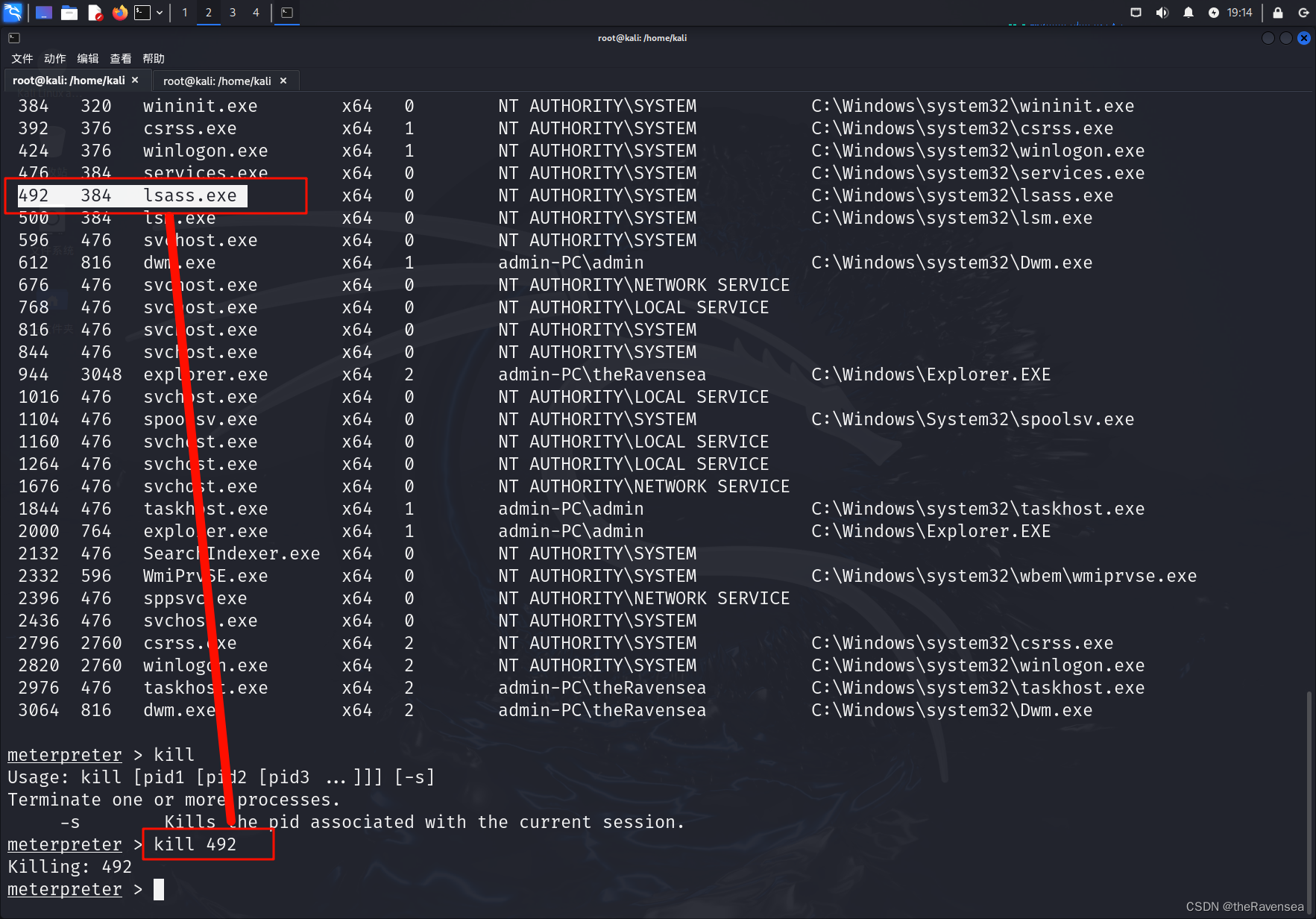Click WmiPrvSE.exe in the process list
Image resolution: width=1316 pixels, height=919 pixels.
(x=206, y=576)
